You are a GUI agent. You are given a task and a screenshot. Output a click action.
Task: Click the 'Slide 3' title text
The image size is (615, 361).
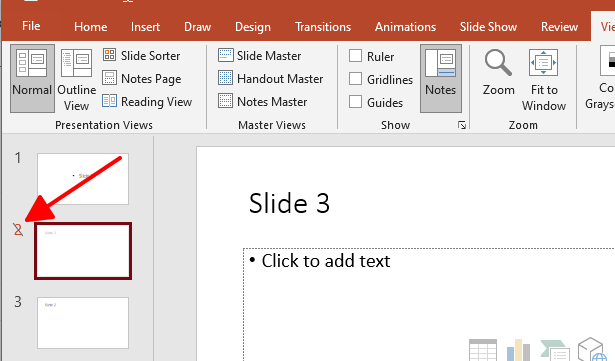pyautogui.click(x=289, y=203)
